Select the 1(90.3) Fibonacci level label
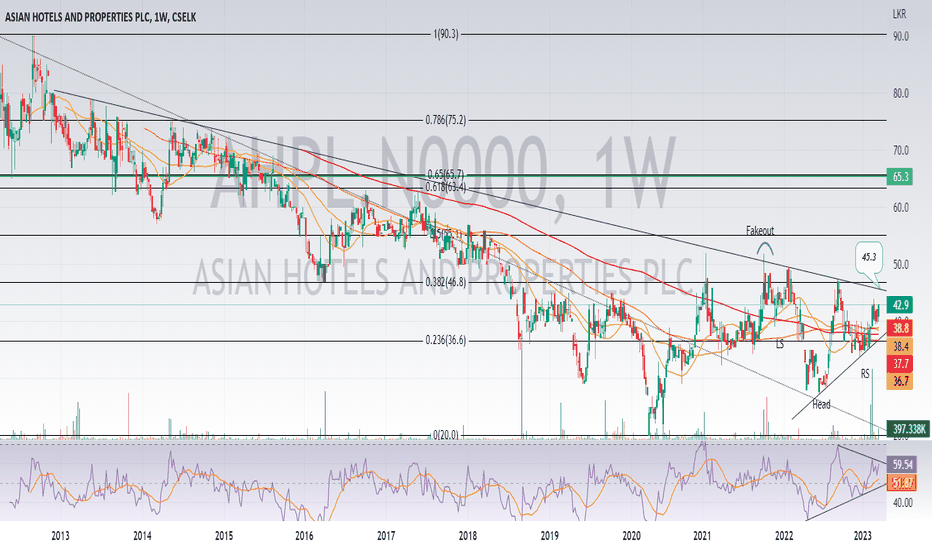This screenshot has height=550, width=932. (x=446, y=34)
